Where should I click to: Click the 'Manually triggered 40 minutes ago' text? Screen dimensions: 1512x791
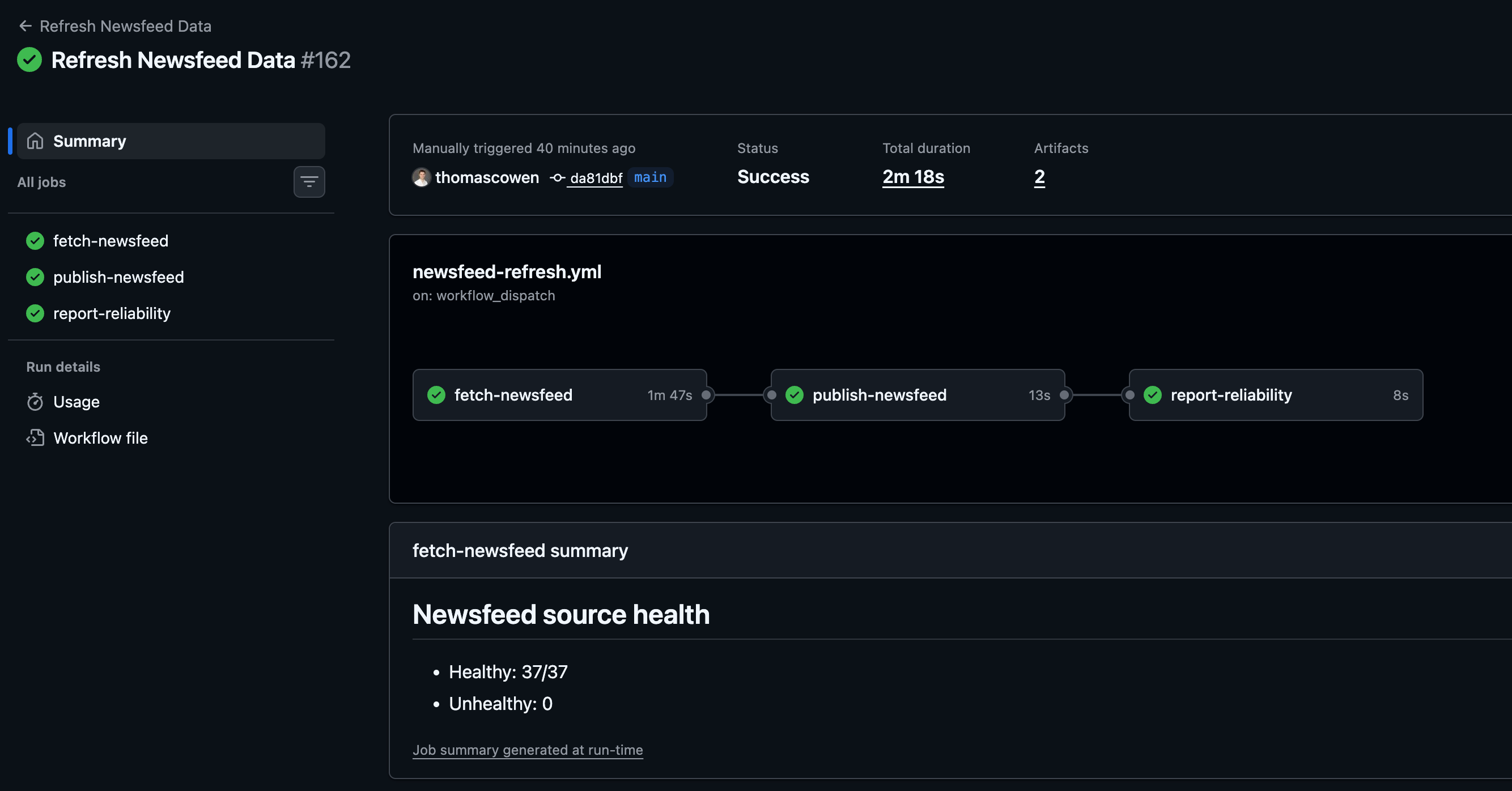point(524,148)
